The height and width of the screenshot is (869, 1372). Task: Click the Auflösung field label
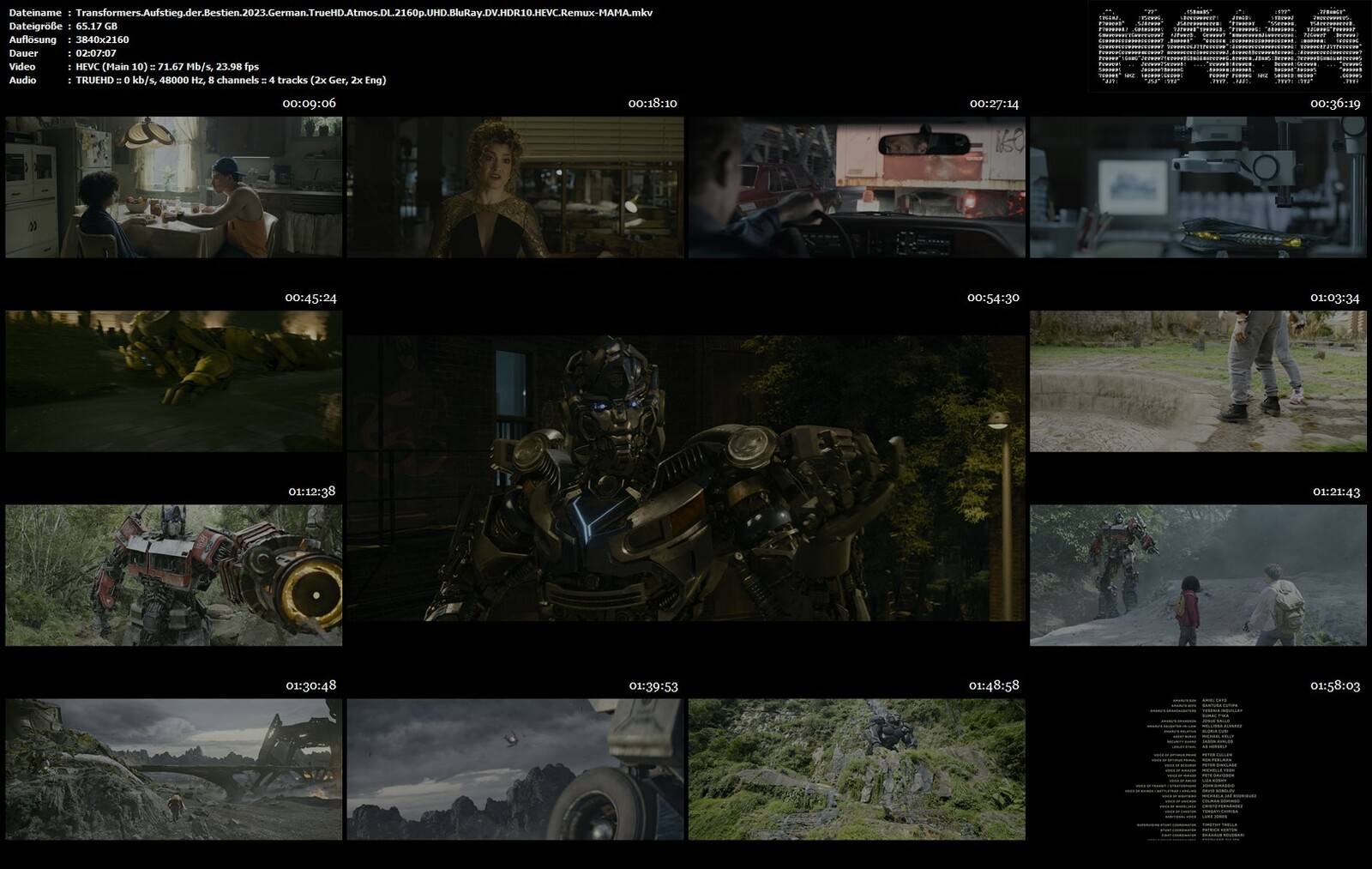[x=33, y=39]
